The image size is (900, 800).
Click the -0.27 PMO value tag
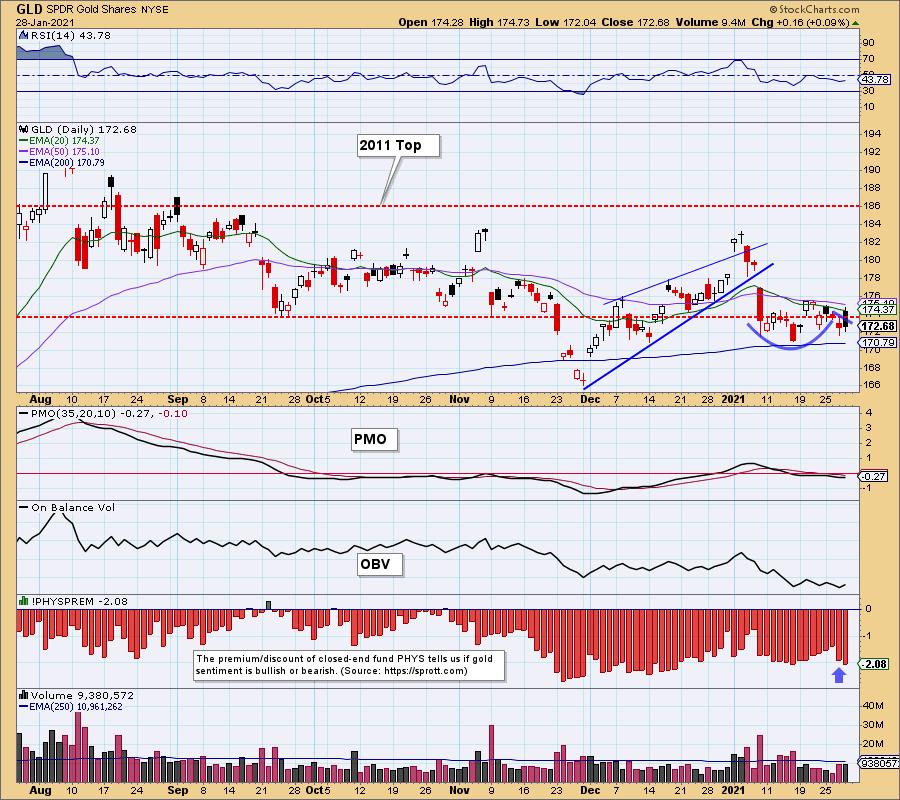click(x=874, y=476)
